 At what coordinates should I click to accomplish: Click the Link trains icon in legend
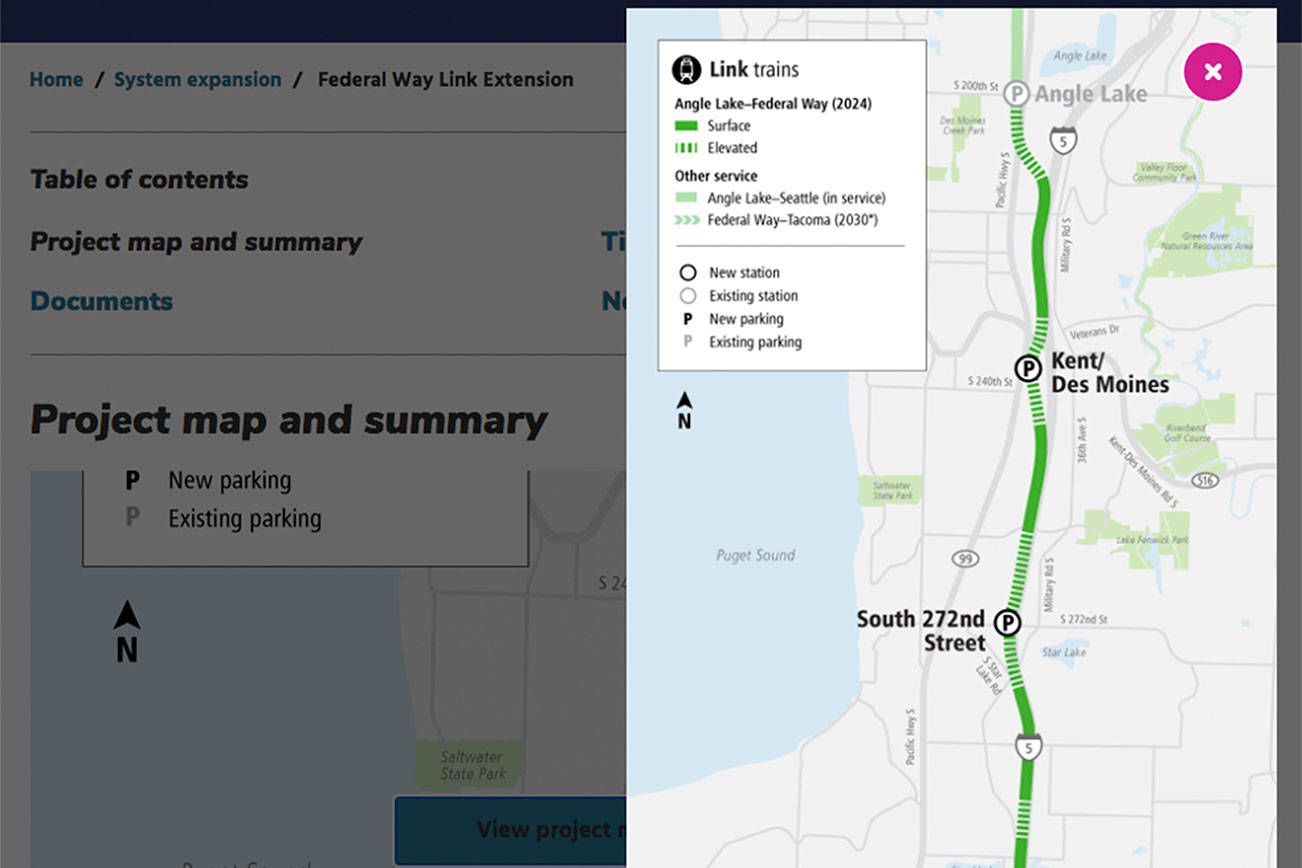687,69
